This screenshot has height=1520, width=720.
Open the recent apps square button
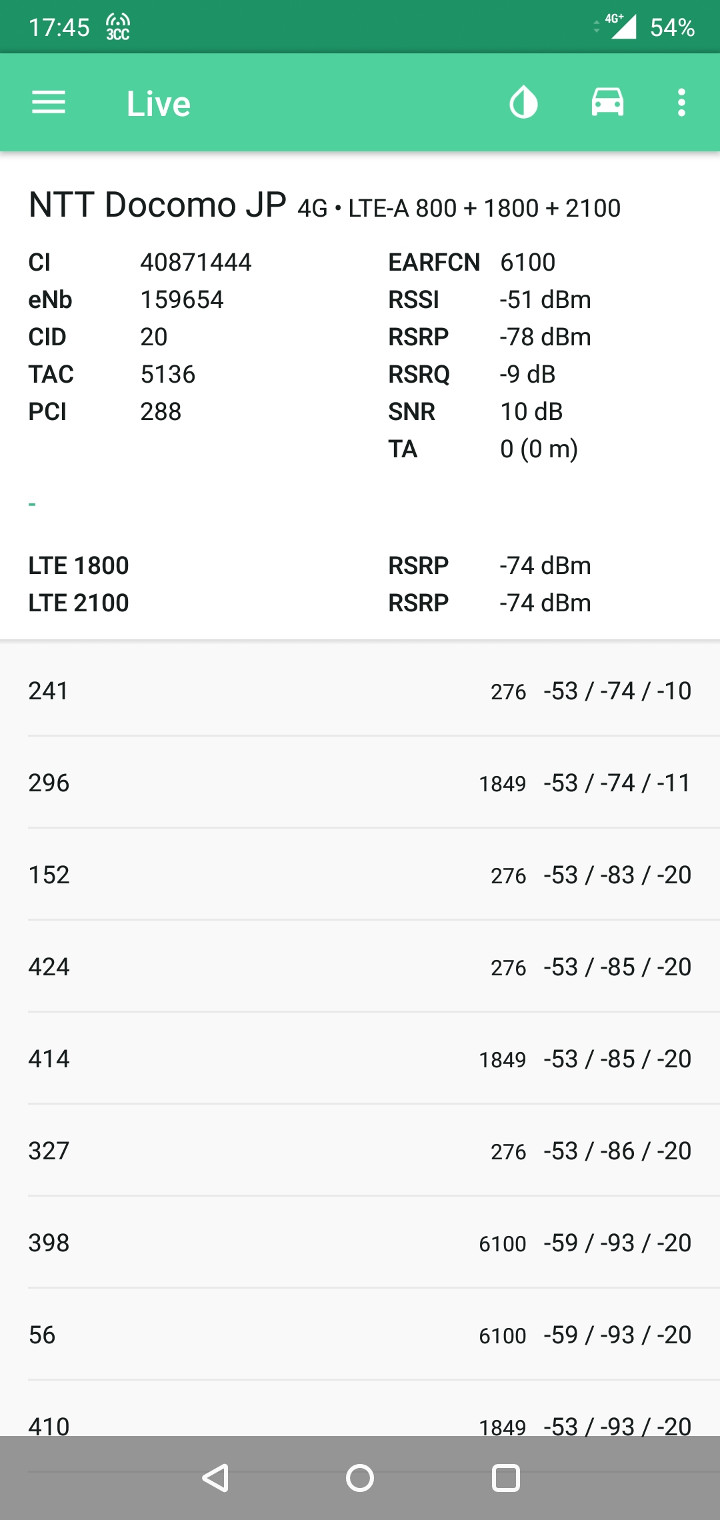506,1478
